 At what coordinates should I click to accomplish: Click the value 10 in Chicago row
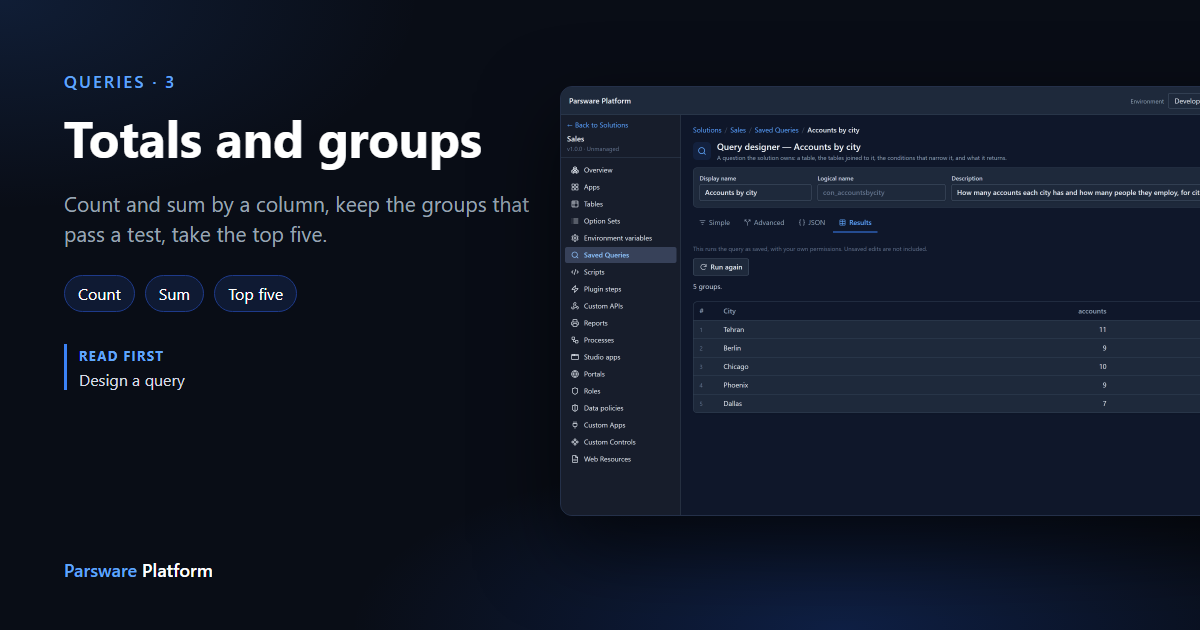[x=1102, y=366]
